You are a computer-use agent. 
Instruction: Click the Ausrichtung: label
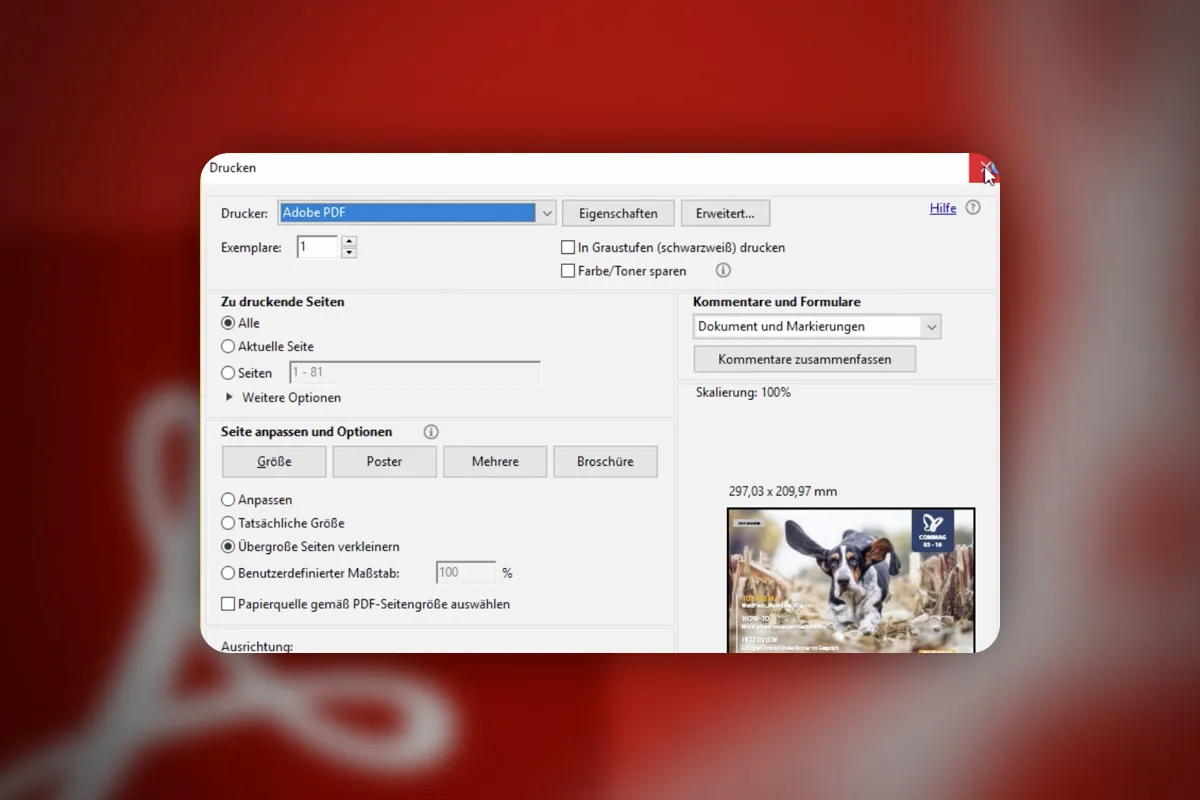pyautogui.click(x=257, y=646)
